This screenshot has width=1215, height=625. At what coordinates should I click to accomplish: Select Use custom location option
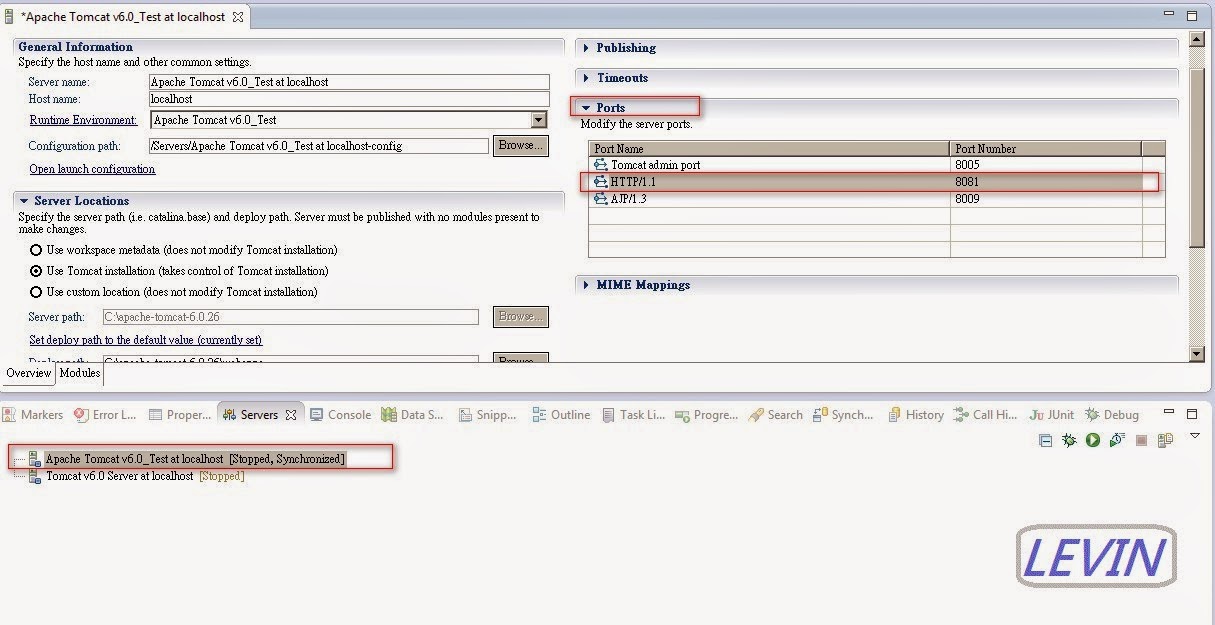tap(36, 292)
